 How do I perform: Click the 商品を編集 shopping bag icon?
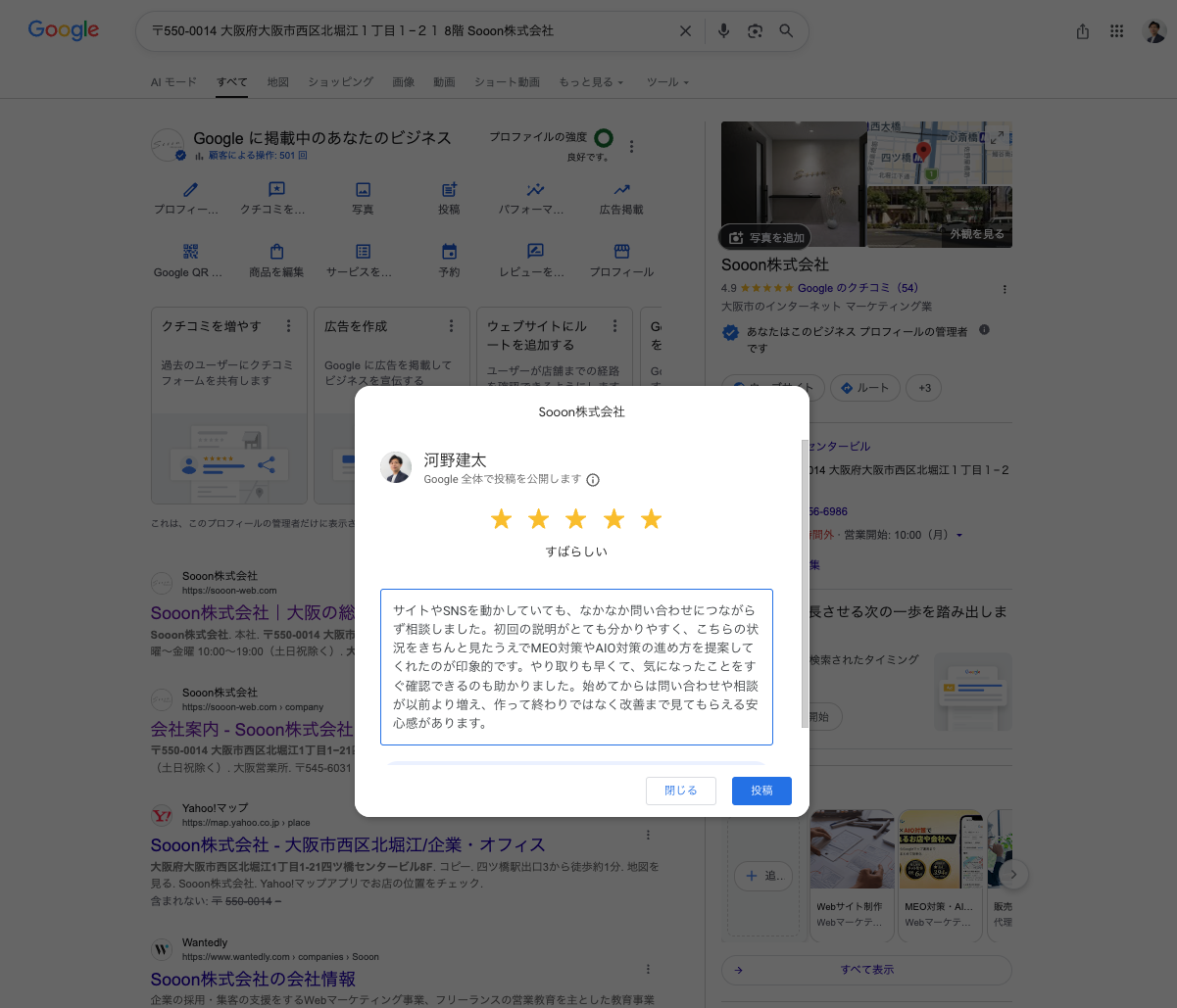(276, 252)
